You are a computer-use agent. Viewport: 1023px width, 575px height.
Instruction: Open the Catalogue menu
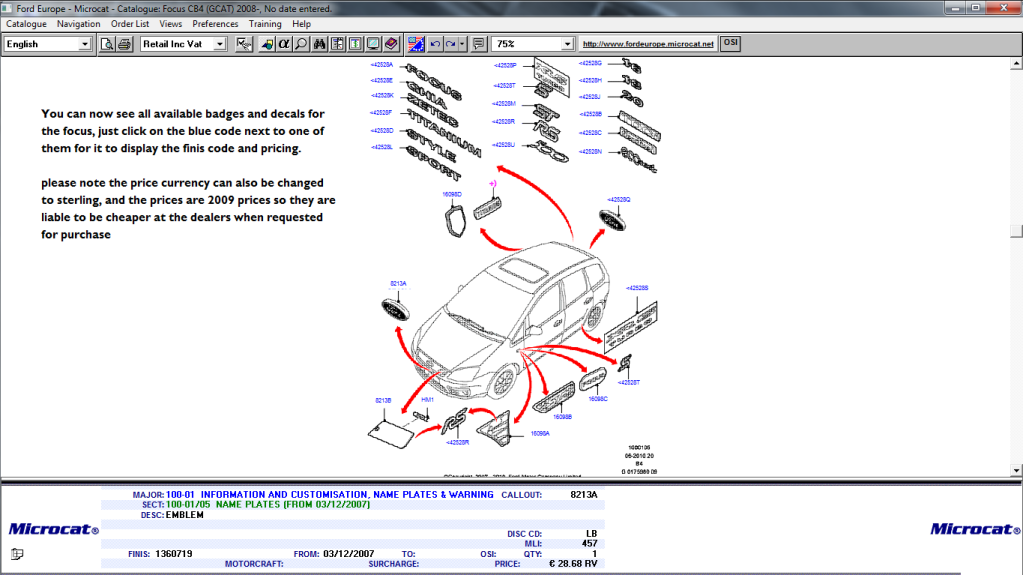(x=26, y=24)
